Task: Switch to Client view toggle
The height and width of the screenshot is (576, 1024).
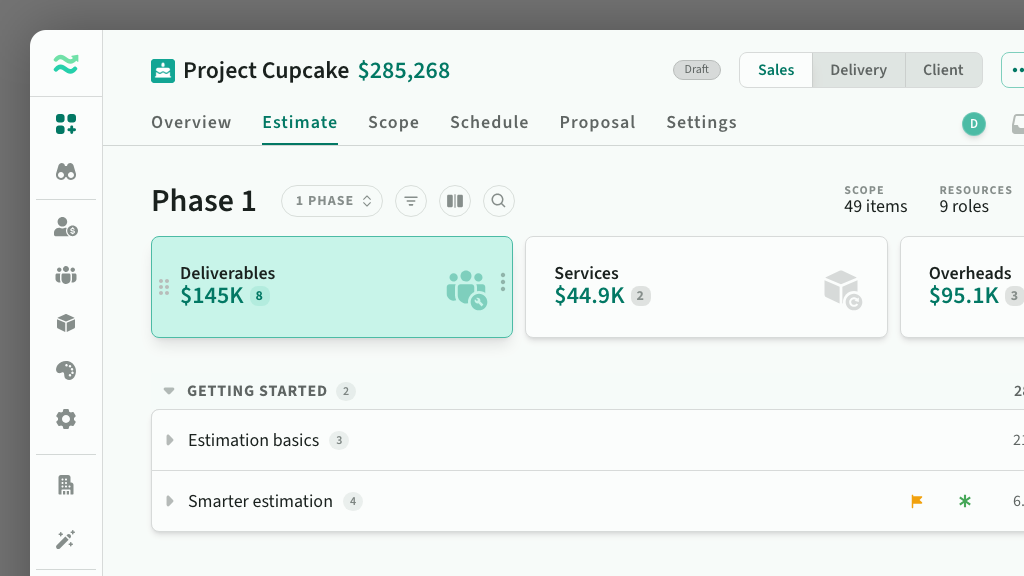Action: [943, 70]
